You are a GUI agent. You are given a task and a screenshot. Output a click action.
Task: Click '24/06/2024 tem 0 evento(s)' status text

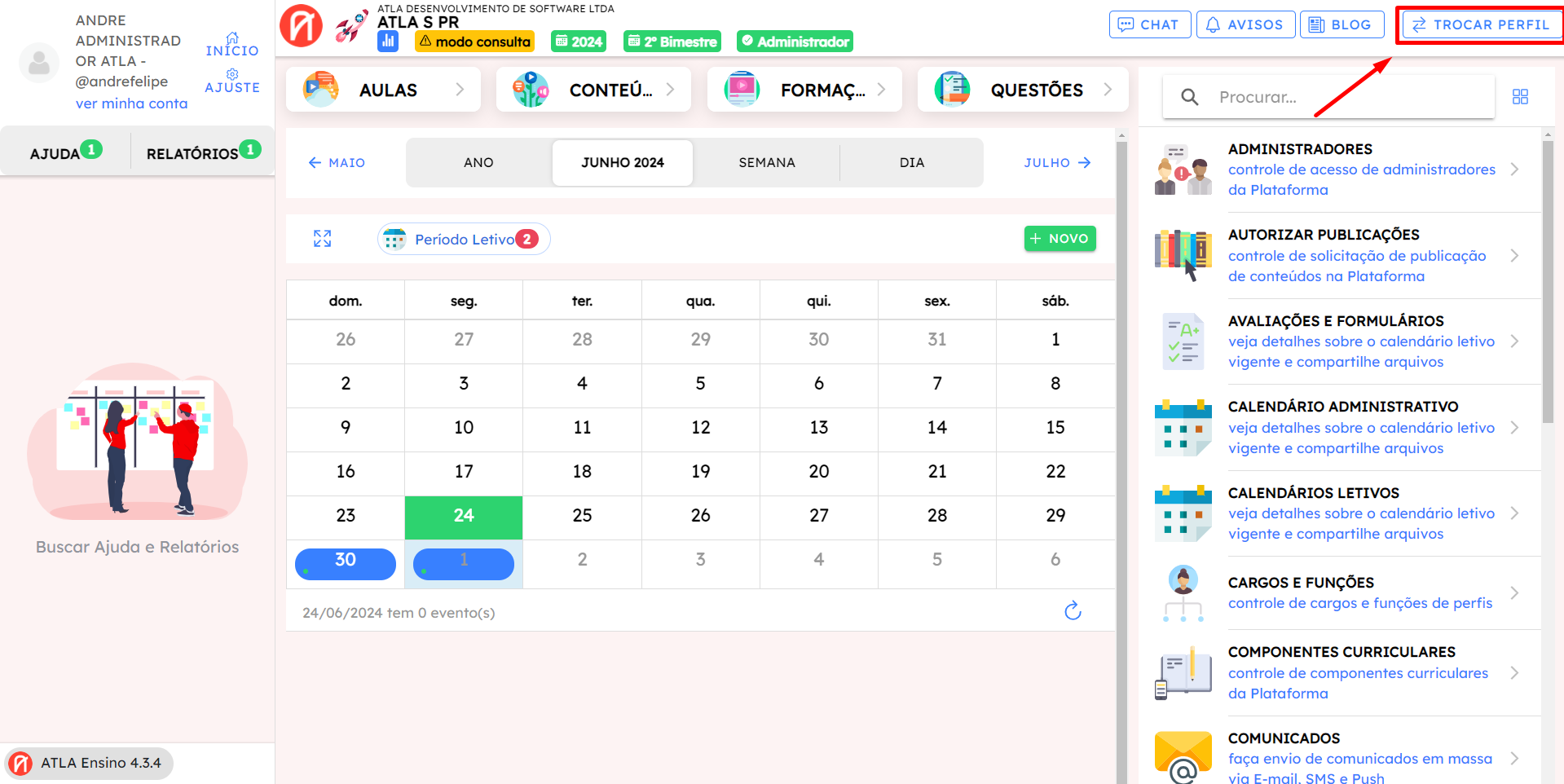(x=399, y=613)
